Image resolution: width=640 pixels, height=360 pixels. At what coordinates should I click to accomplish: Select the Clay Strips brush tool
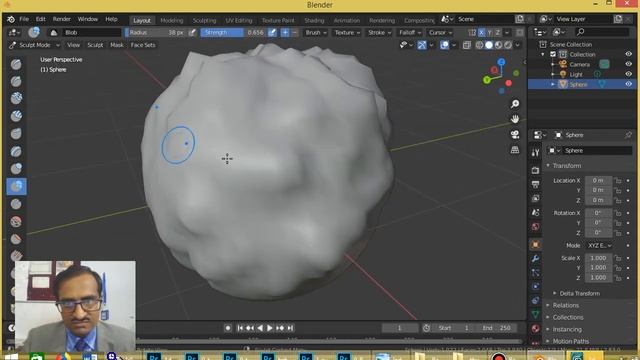[x=16, y=116]
